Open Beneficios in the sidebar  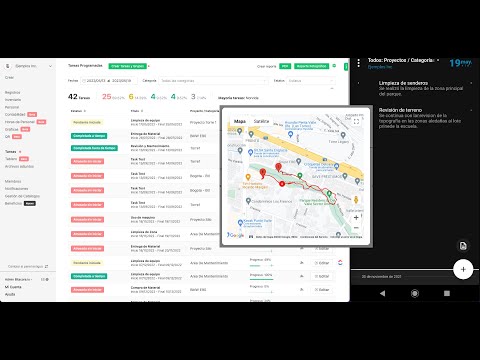(13, 203)
